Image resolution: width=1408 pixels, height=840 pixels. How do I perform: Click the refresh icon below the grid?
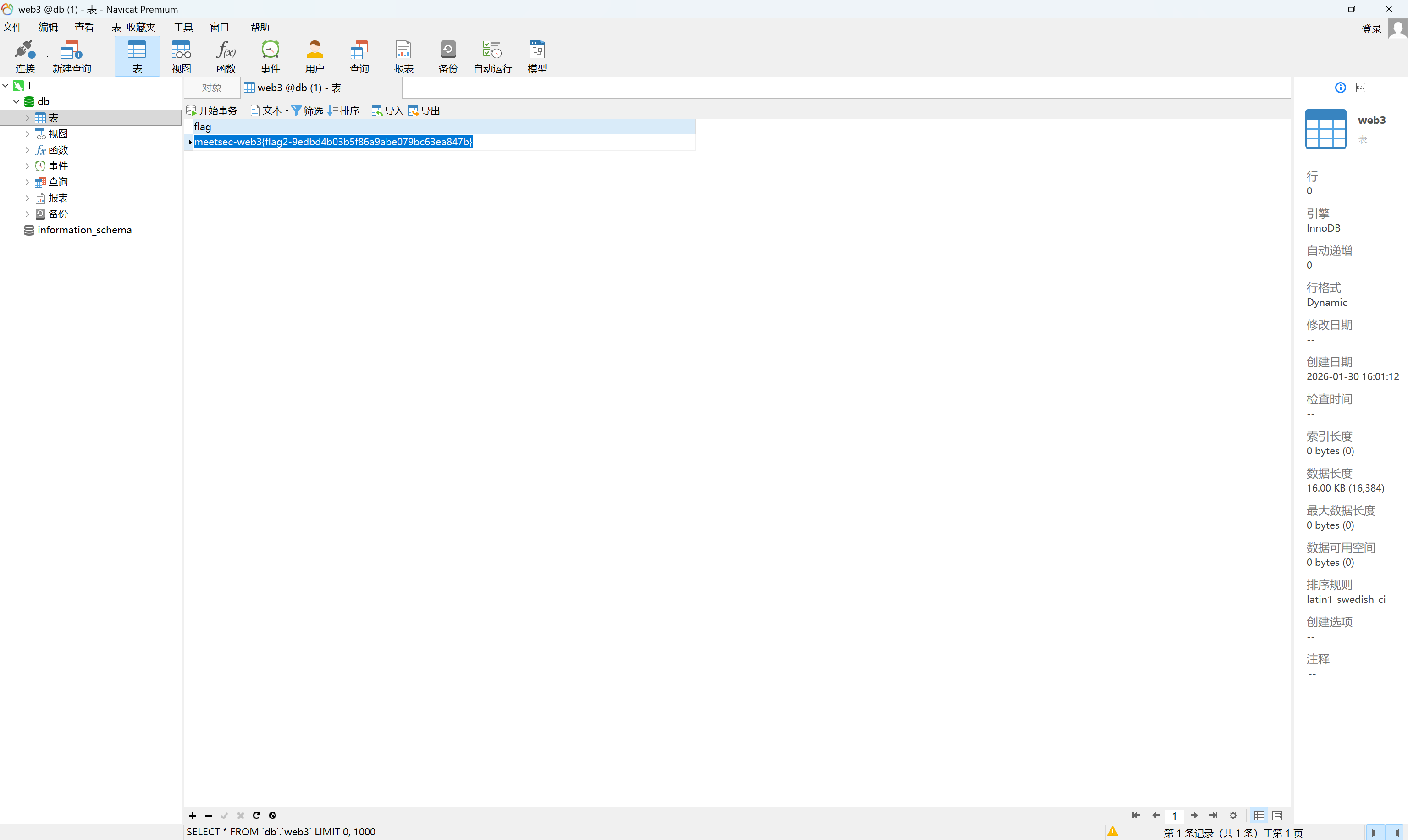pyautogui.click(x=256, y=815)
